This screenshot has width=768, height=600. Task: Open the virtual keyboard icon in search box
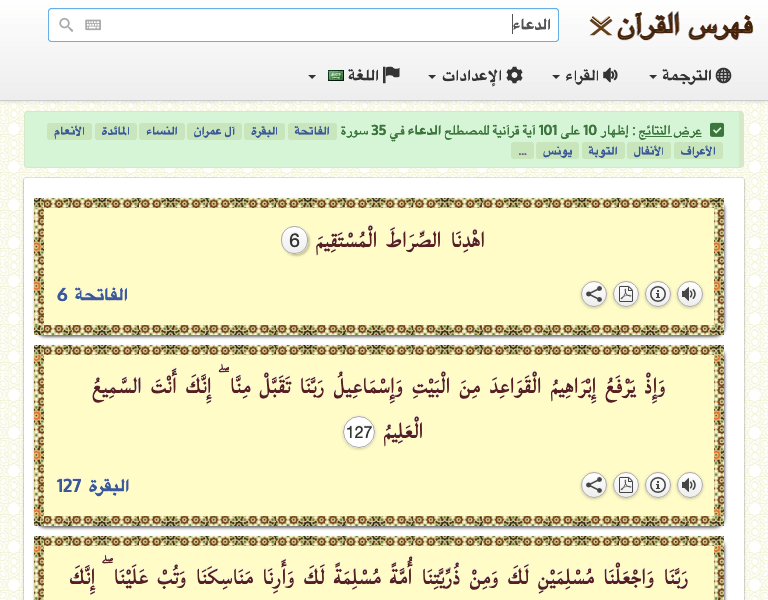coord(93,25)
